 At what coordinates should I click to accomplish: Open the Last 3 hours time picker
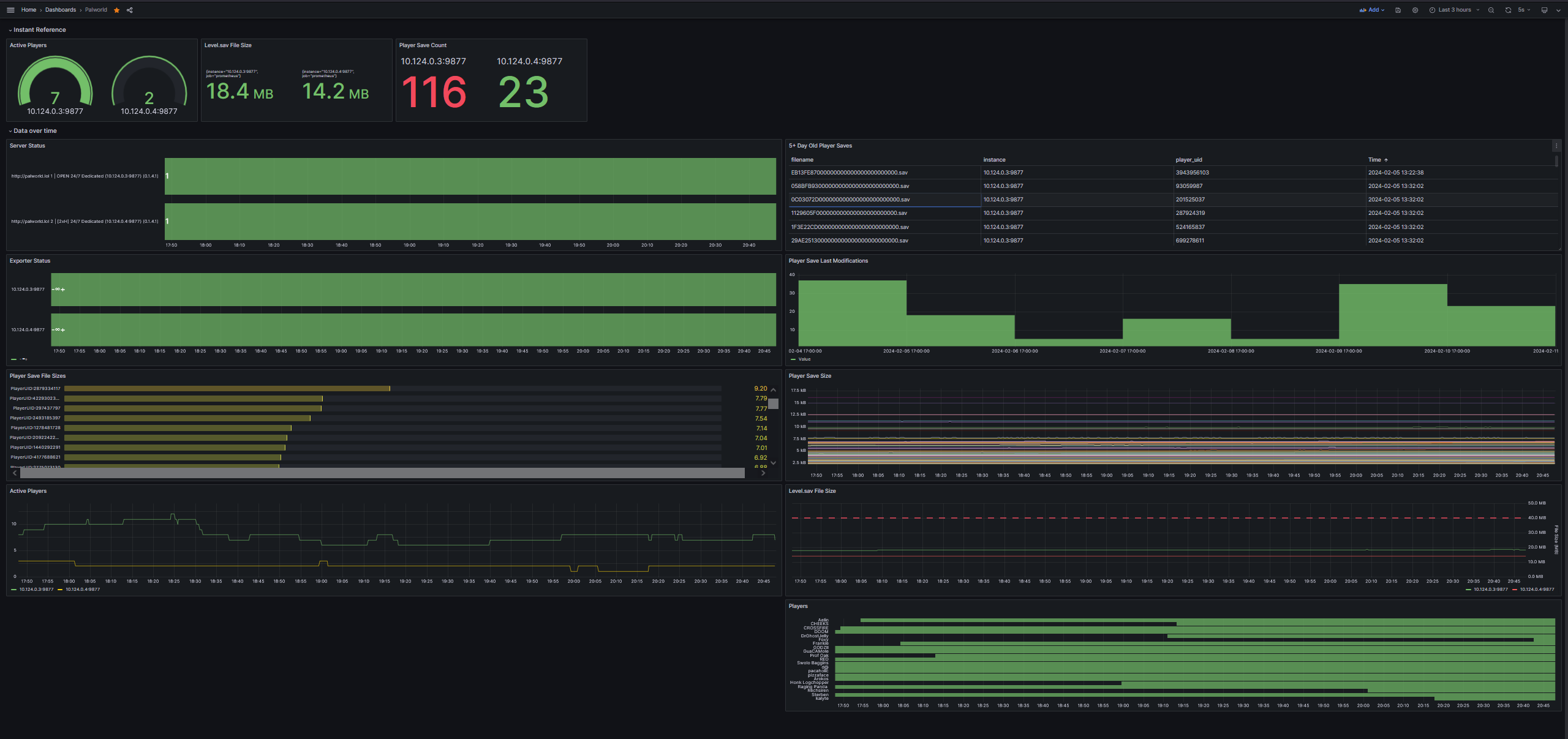[1453, 10]
